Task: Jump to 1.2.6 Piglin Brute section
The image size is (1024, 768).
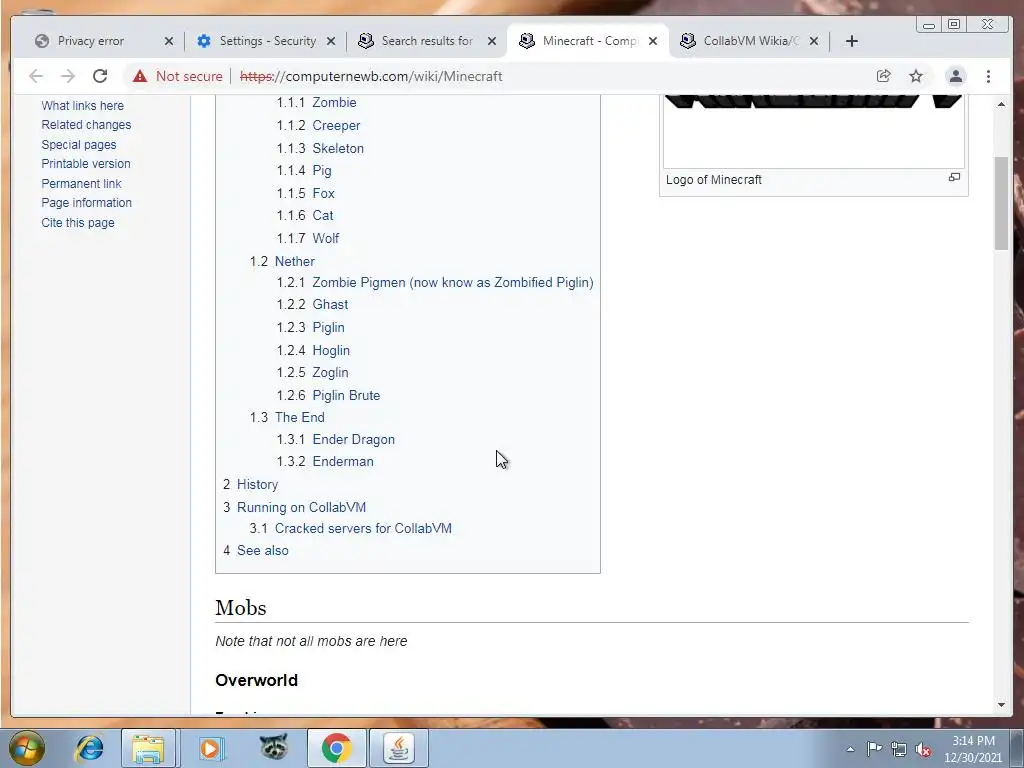Action: 328,396
